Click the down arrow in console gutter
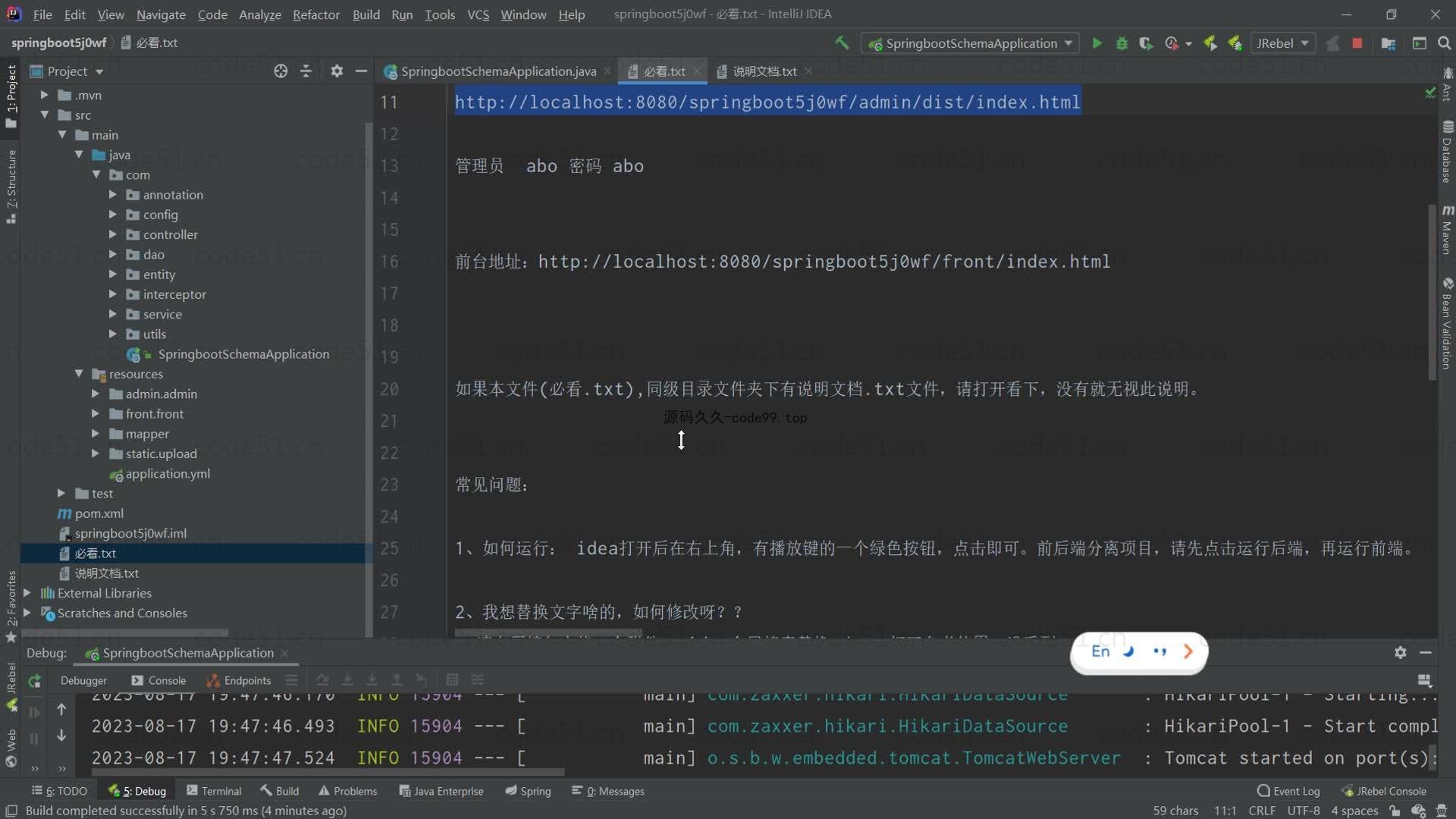1456x819 pixels. click(61, 736)
